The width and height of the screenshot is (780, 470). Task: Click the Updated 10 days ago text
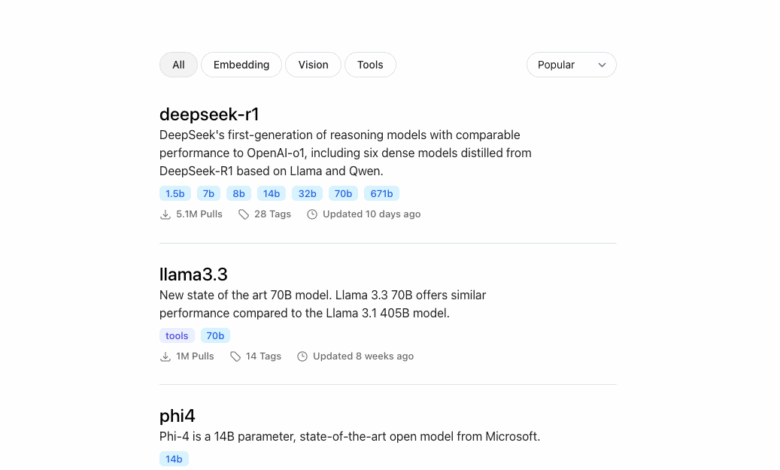(372, 214)
